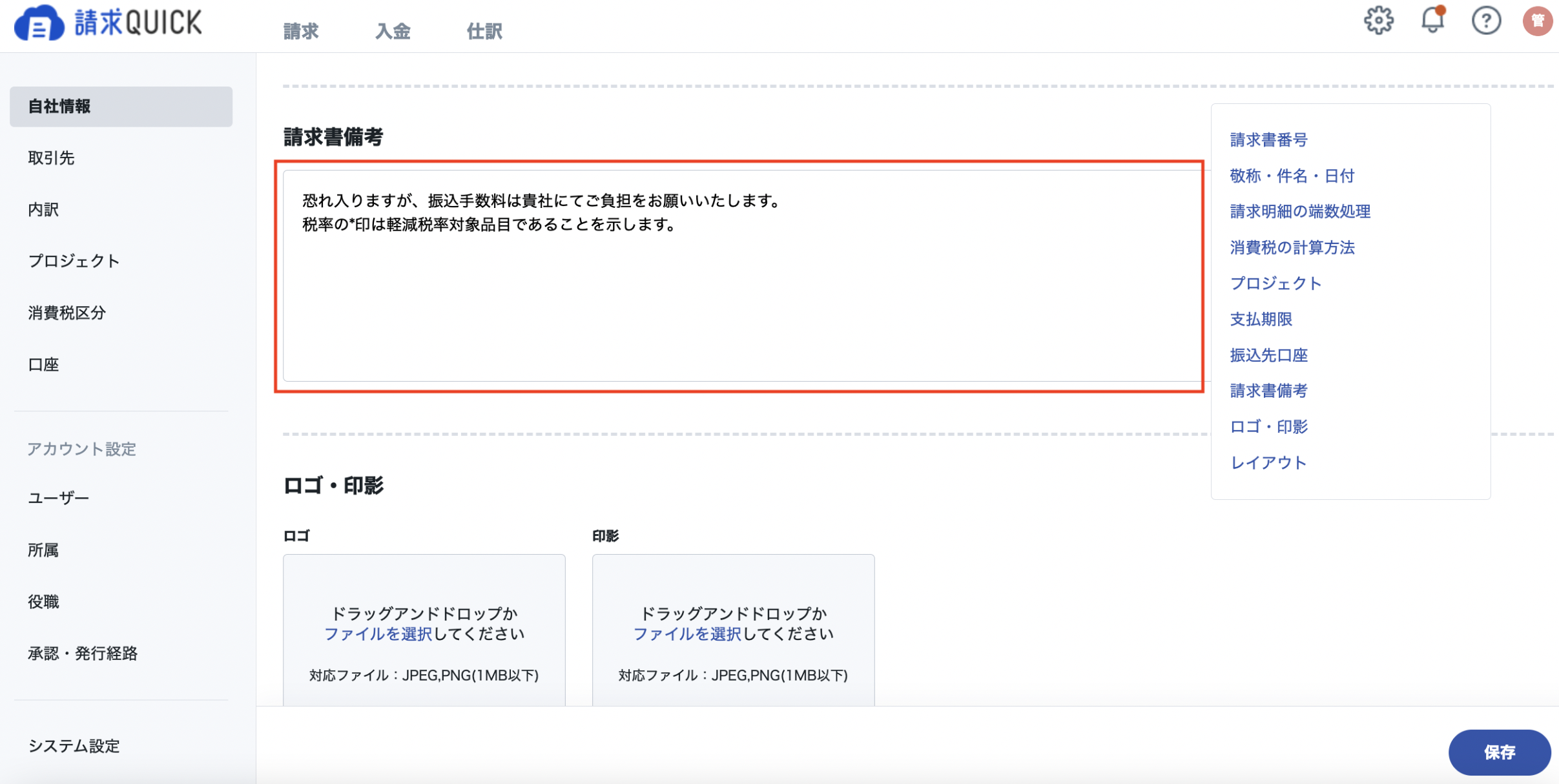
Task: Jump to 請求書備考 link in right navigation
Action: click(1268, 391)
